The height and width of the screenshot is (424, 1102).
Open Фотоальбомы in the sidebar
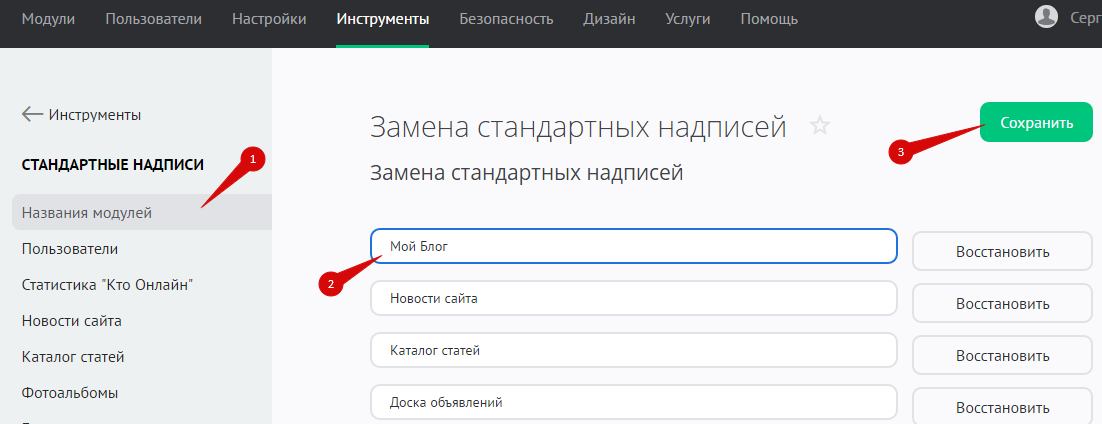coord(70,393)
